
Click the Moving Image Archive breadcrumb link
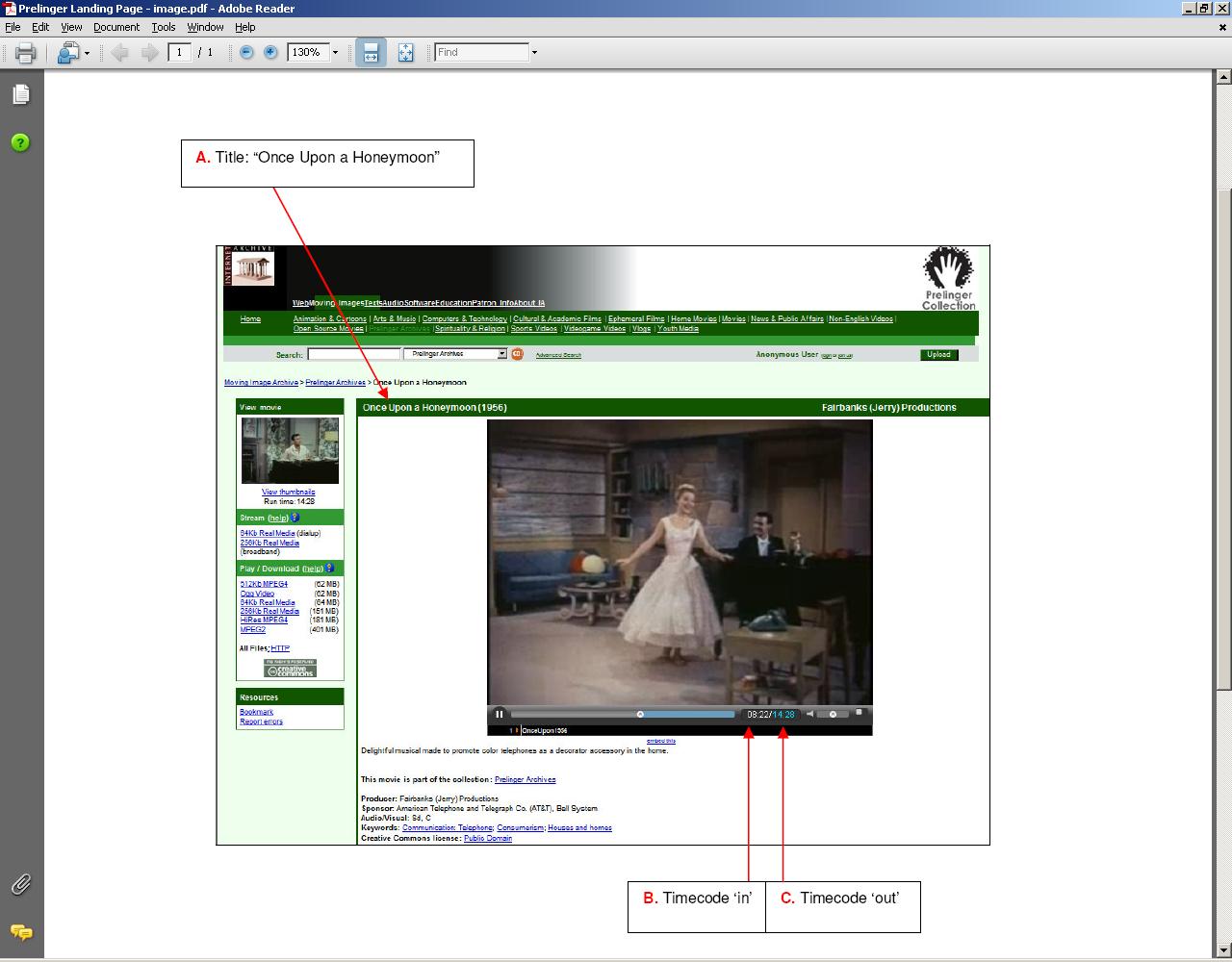point(261,382)
